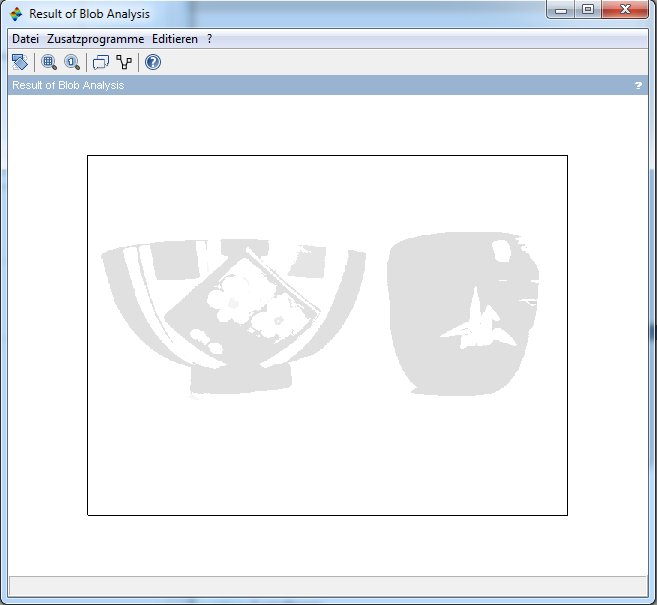Open the Editieren menu
Image resolution: width=657 pixels, height=605 pixels.
click(175, 39)
